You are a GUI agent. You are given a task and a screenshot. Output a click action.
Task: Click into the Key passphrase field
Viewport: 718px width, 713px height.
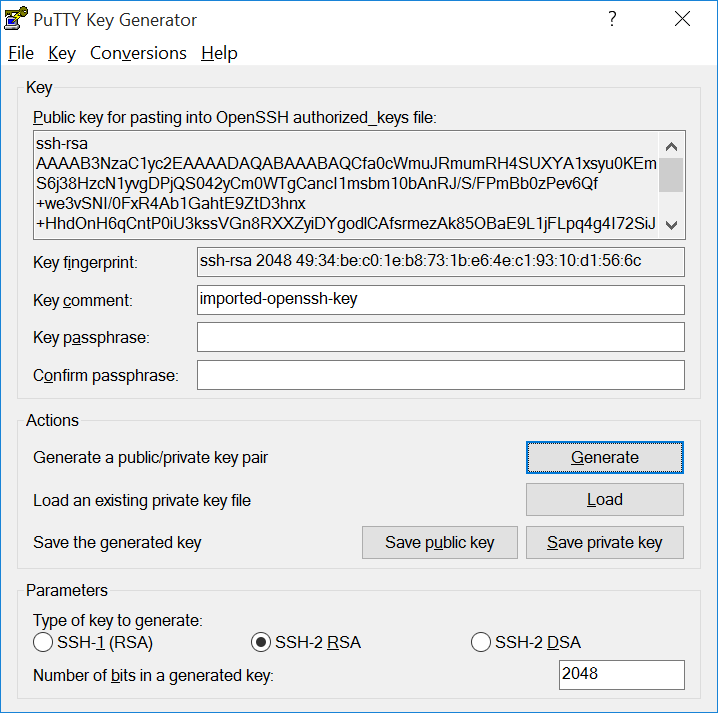pyautogui.click(x=440, y=337)
